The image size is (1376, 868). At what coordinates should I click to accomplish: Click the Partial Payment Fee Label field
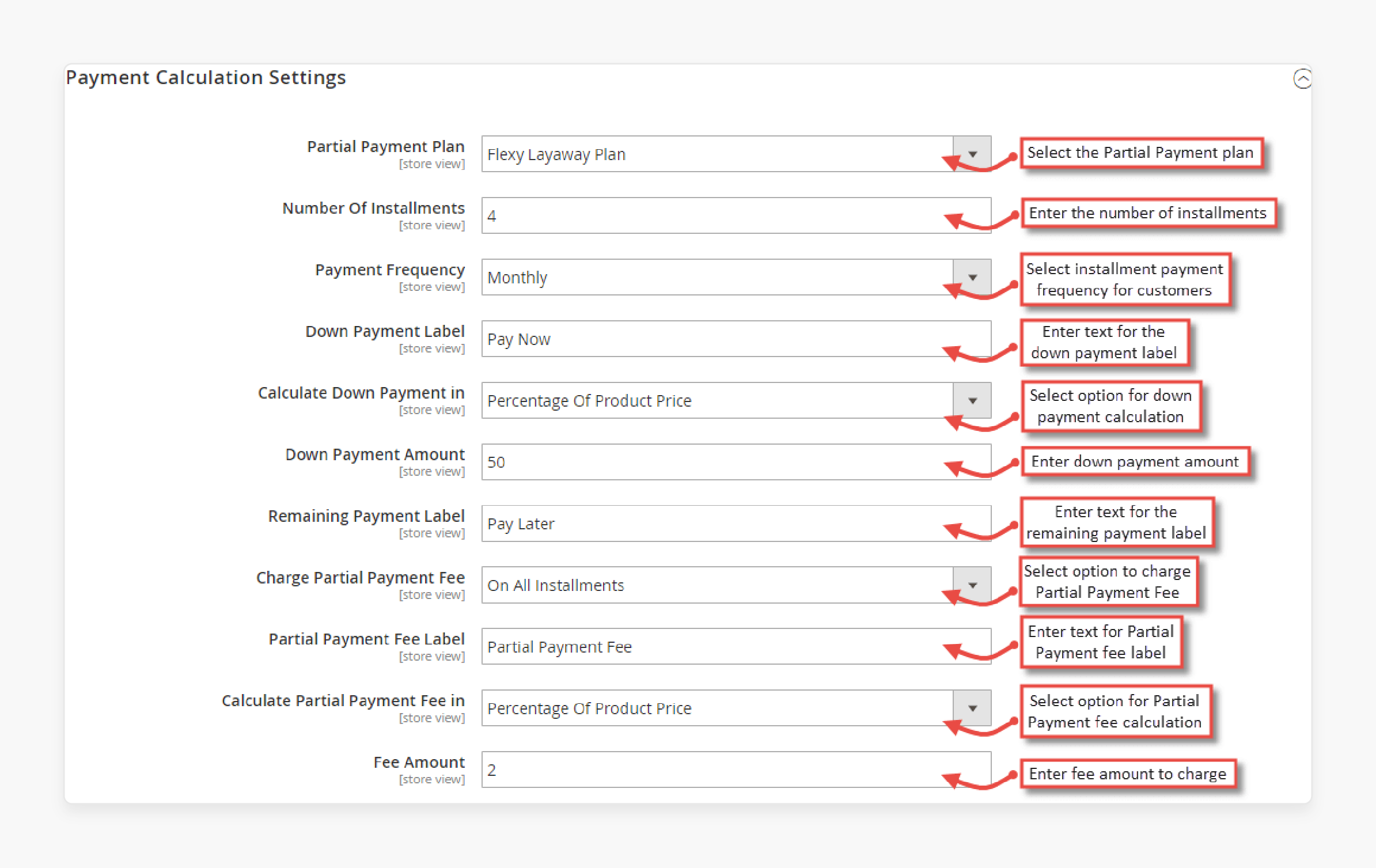tap(736, 646)
